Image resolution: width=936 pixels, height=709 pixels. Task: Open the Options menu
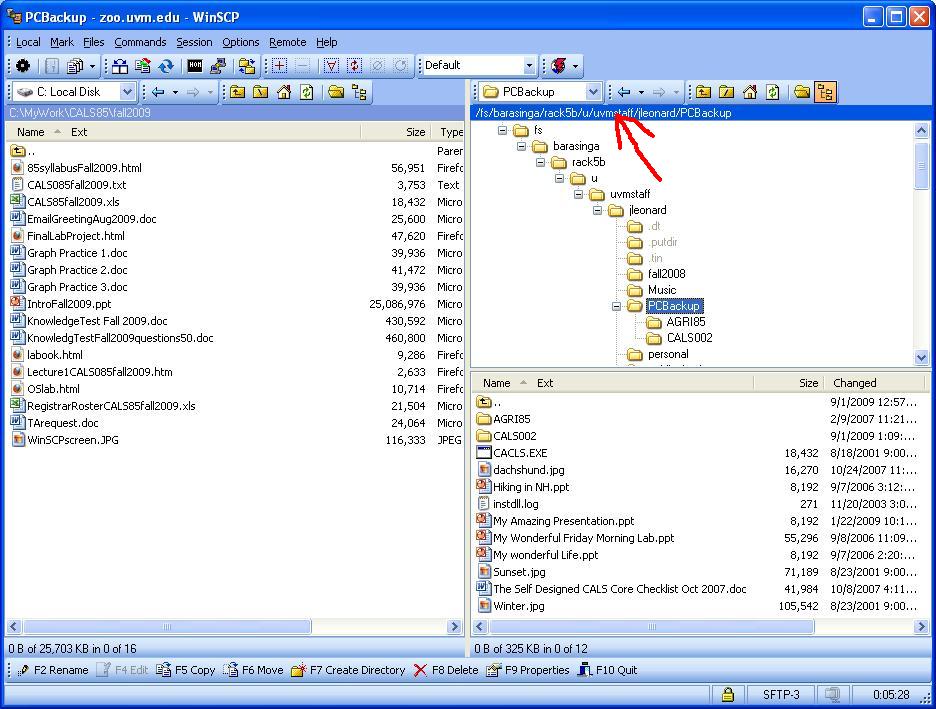click(241, 42)
